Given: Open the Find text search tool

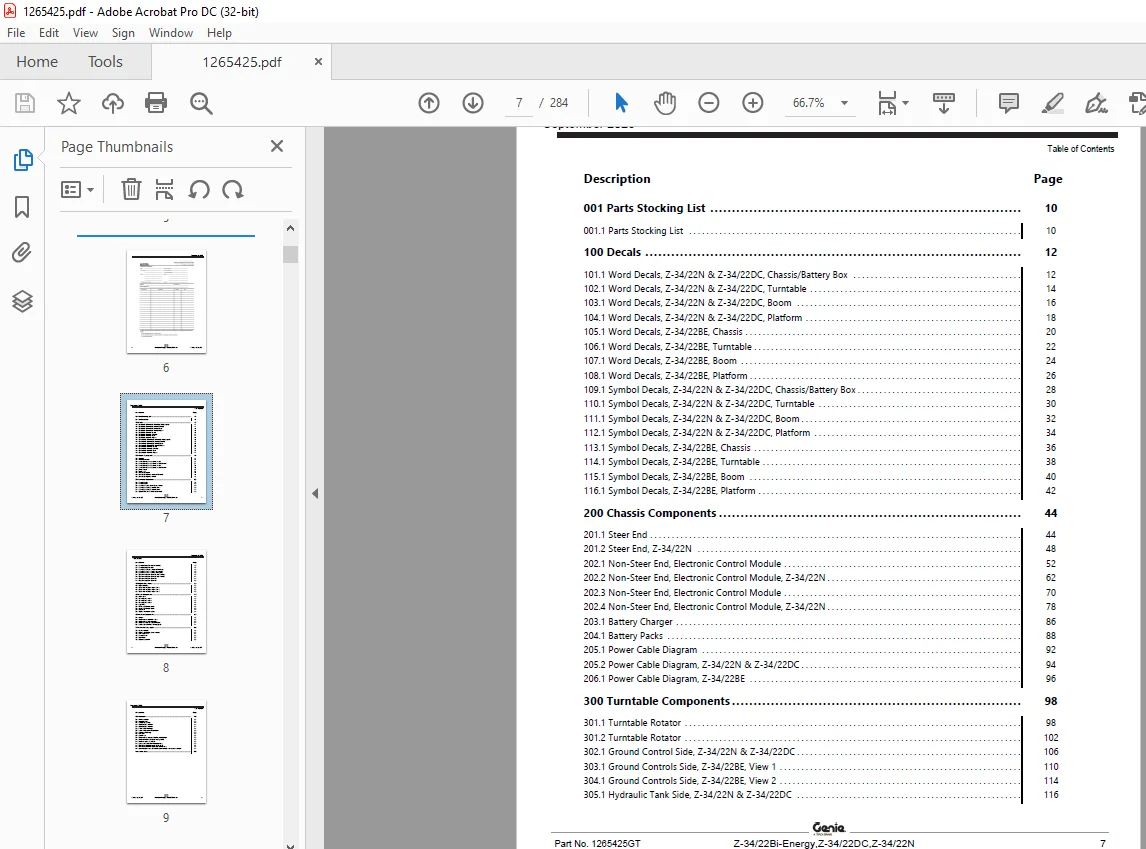Looking at the screenshot, I should point(201,103).
